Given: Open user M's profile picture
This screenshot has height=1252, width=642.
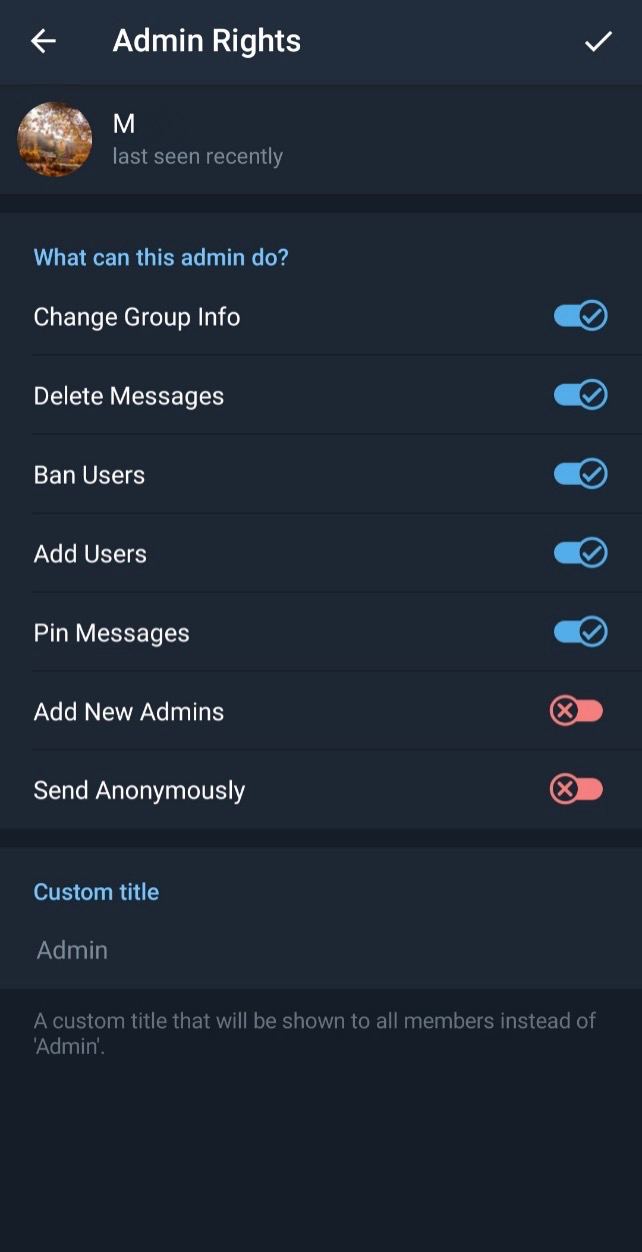Looking at the screenshot, I should coord(55,139).
